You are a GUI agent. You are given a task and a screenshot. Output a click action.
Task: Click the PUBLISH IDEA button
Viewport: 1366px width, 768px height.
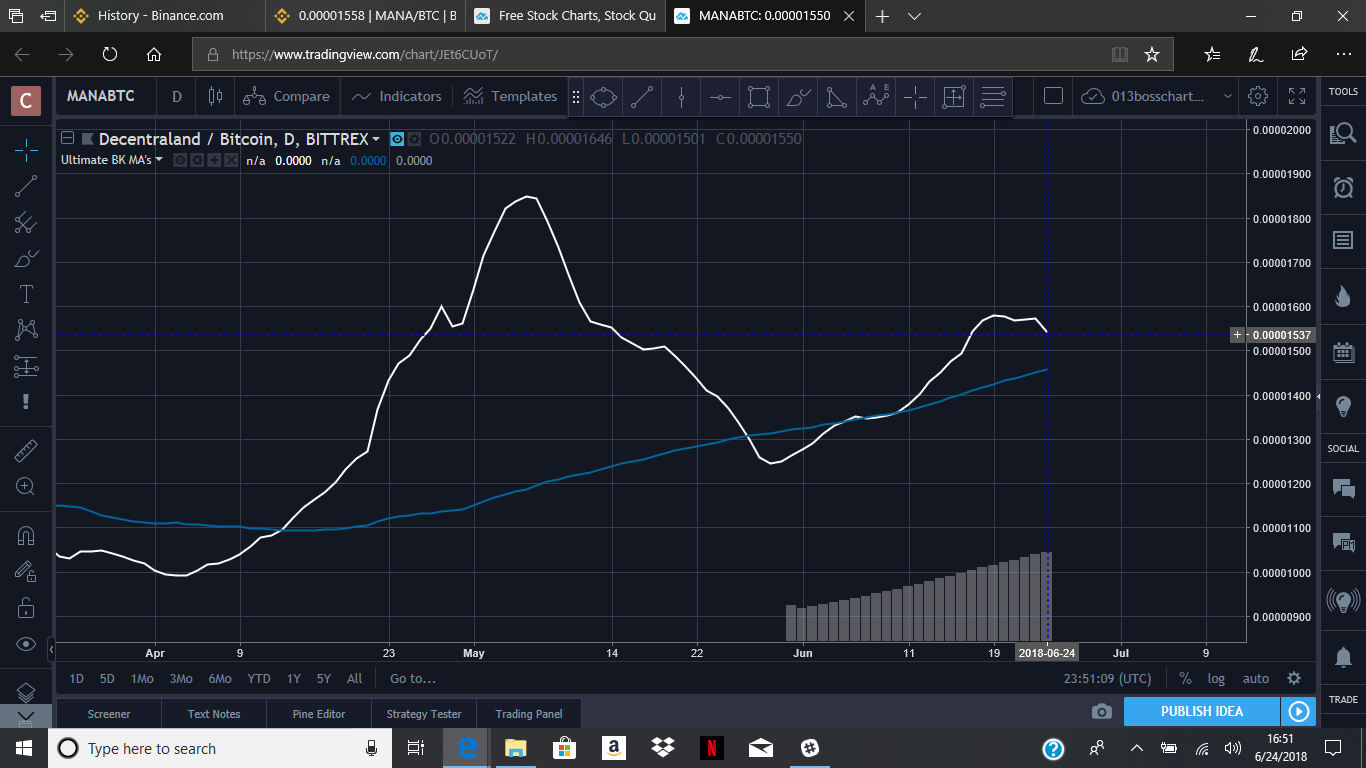click(x=1202, y=712)
